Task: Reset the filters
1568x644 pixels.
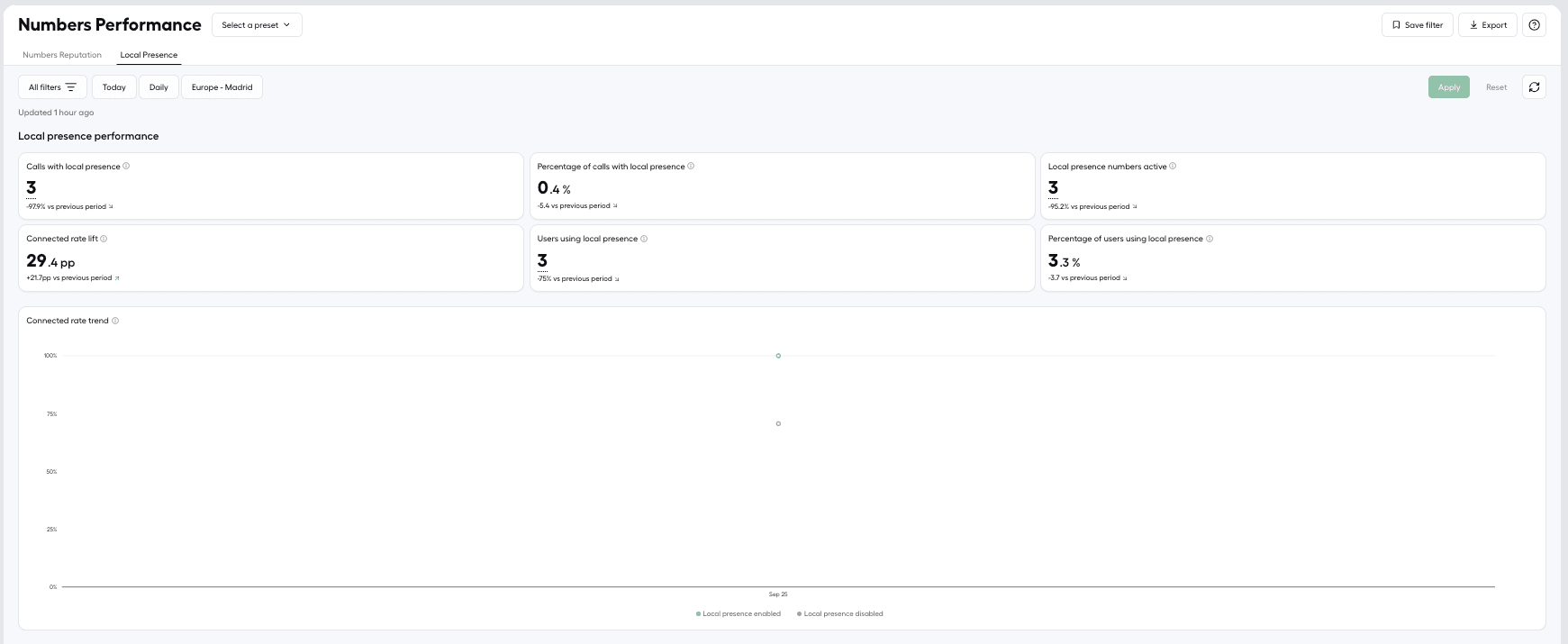Action: [x=1496, y=87]
